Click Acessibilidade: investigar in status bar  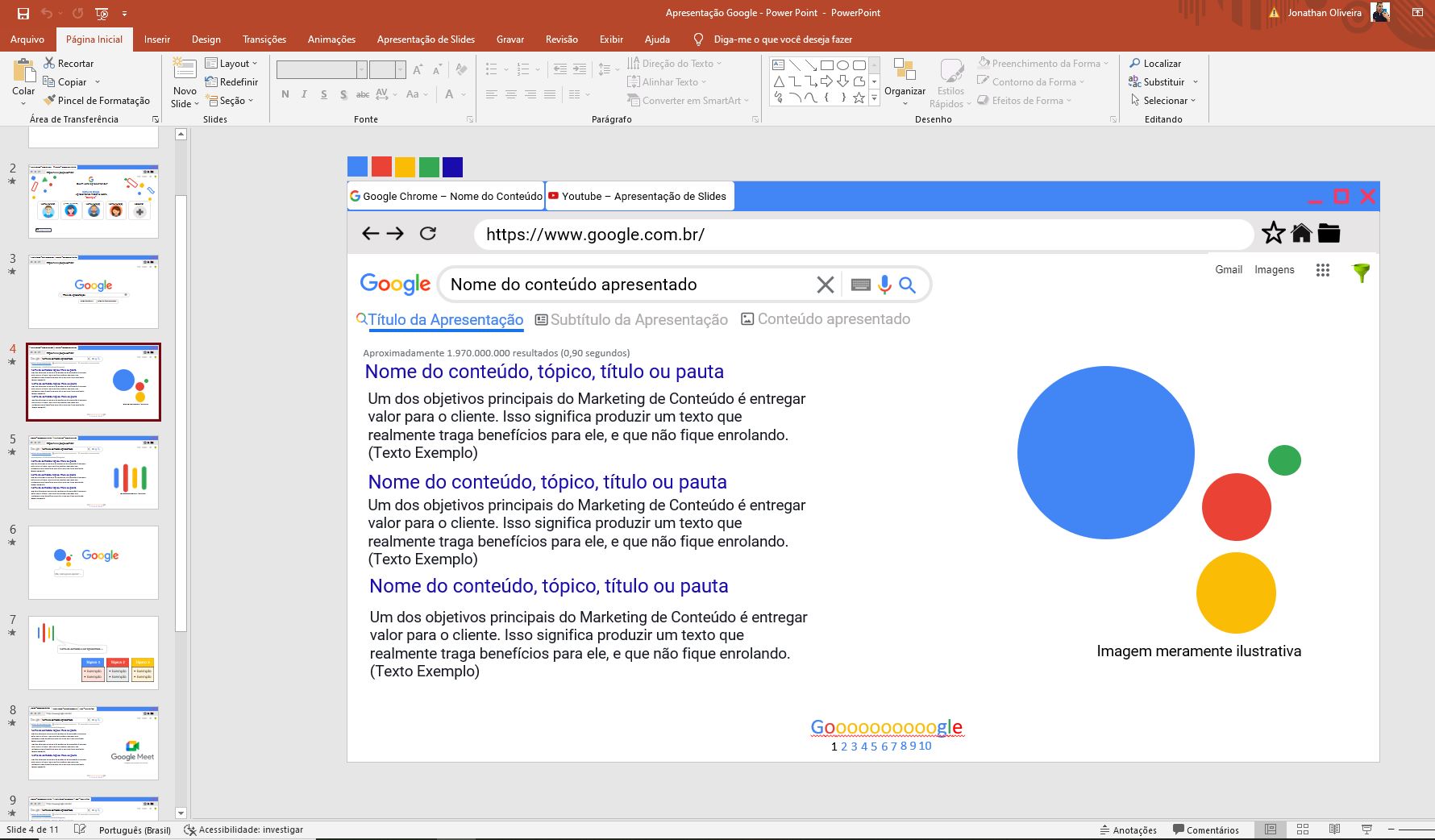point(243,830)
